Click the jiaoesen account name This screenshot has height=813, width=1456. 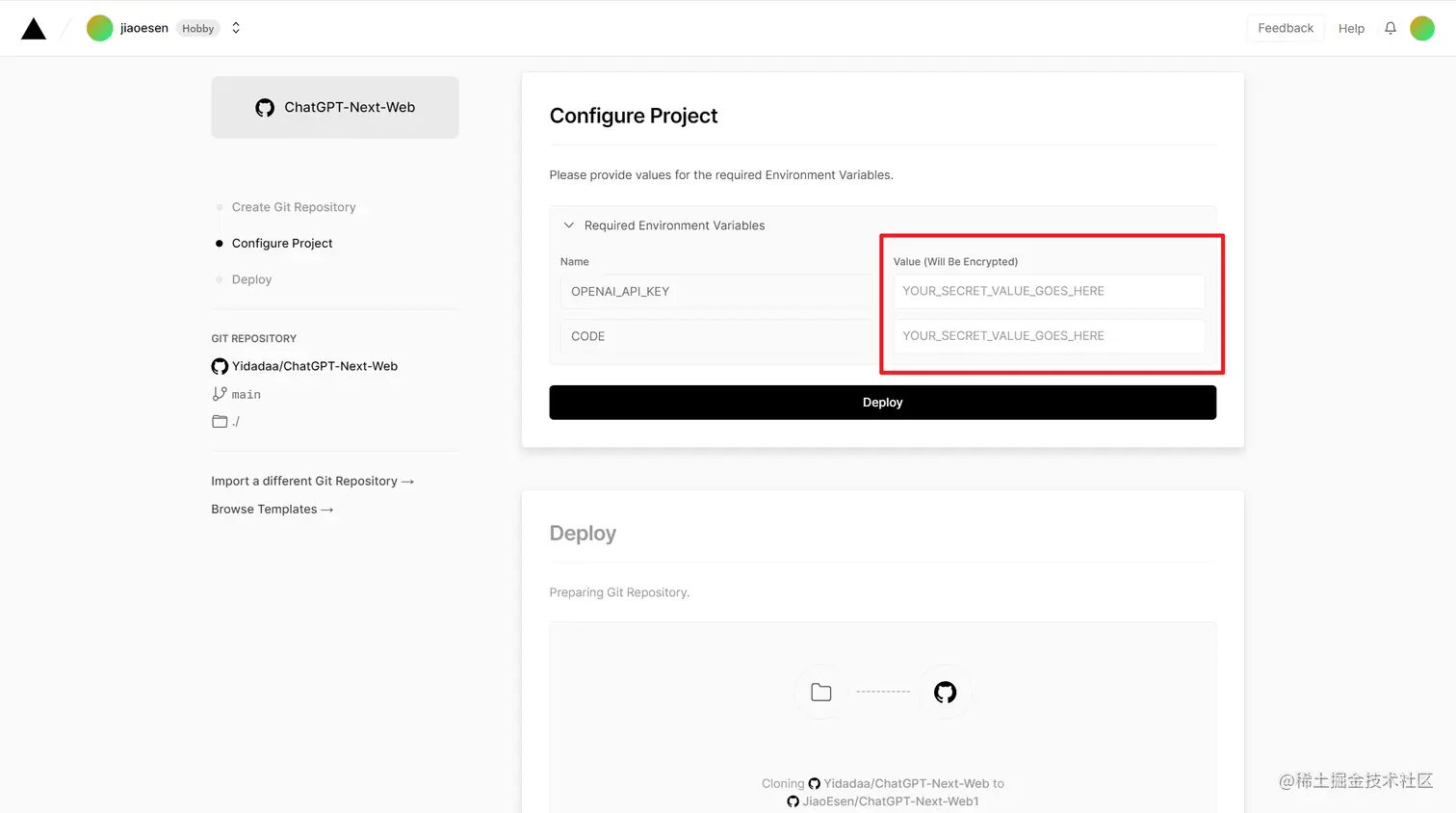144,28
